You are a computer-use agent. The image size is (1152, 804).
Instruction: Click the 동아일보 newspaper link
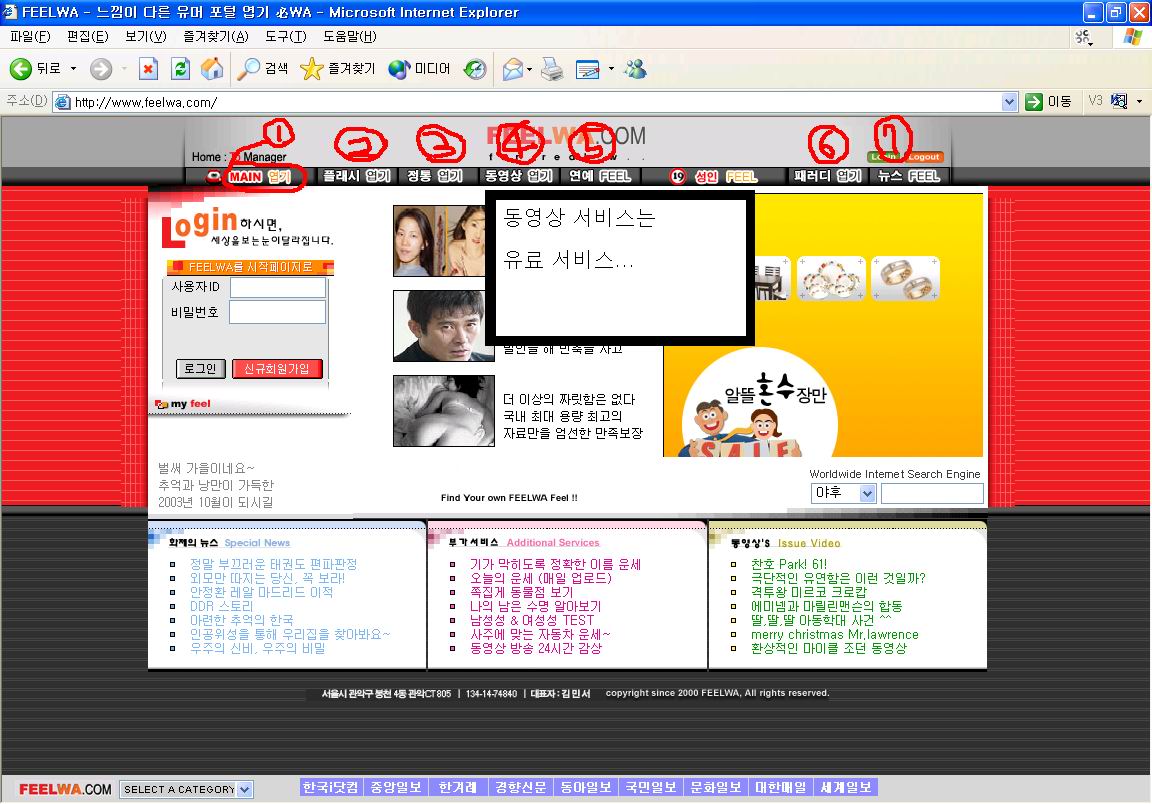586,787
